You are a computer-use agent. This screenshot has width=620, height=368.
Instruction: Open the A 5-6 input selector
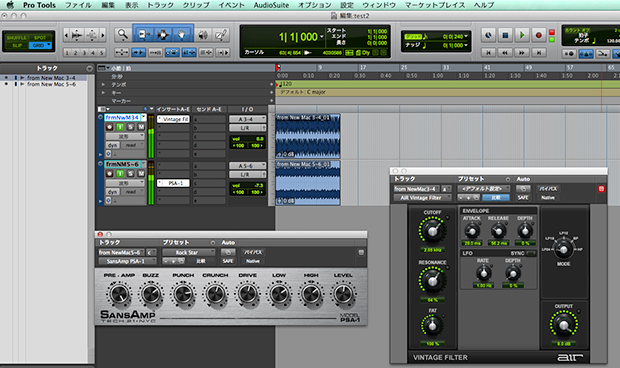248,166
